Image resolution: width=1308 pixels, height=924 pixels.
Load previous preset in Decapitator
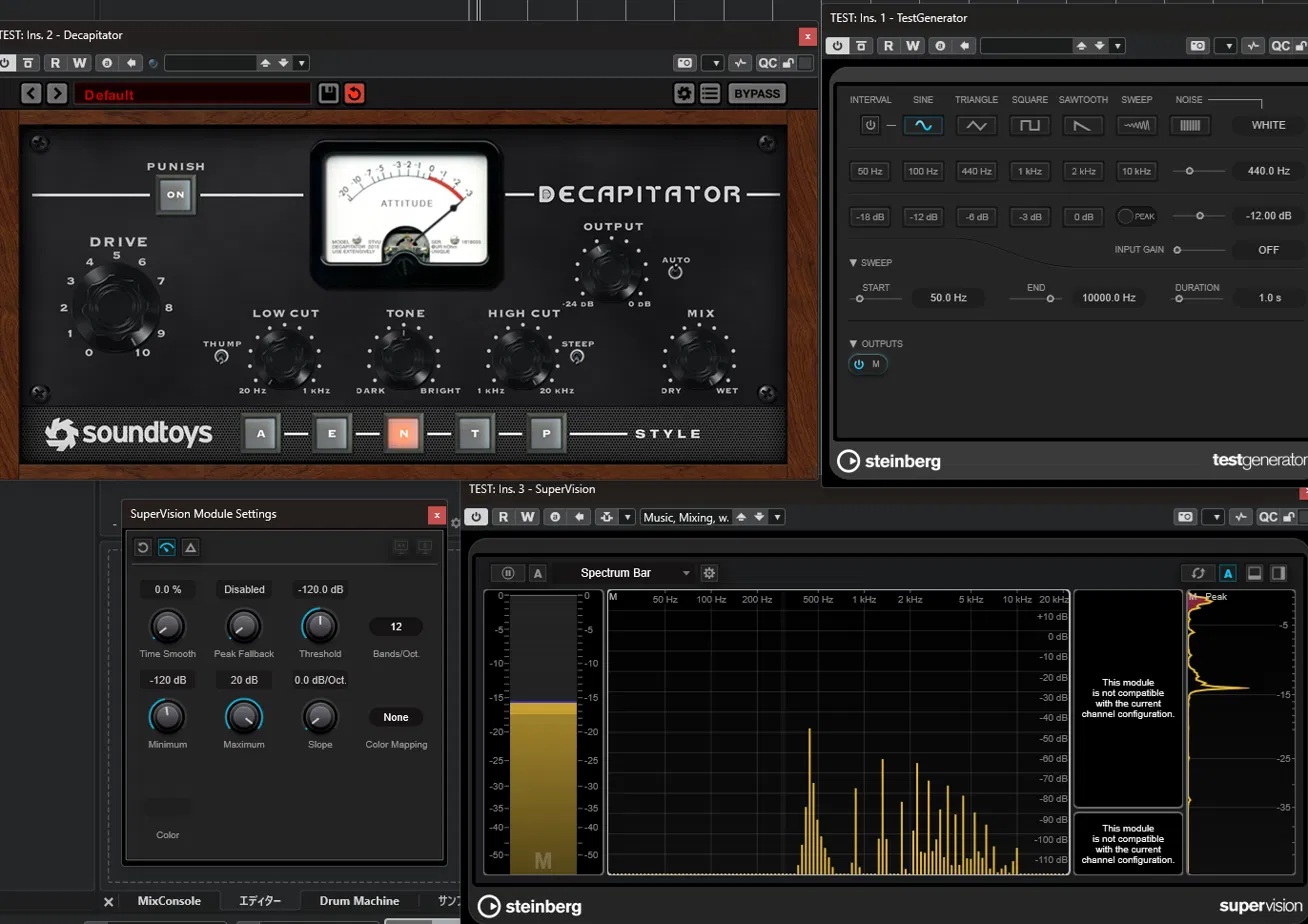click(31, 94)
